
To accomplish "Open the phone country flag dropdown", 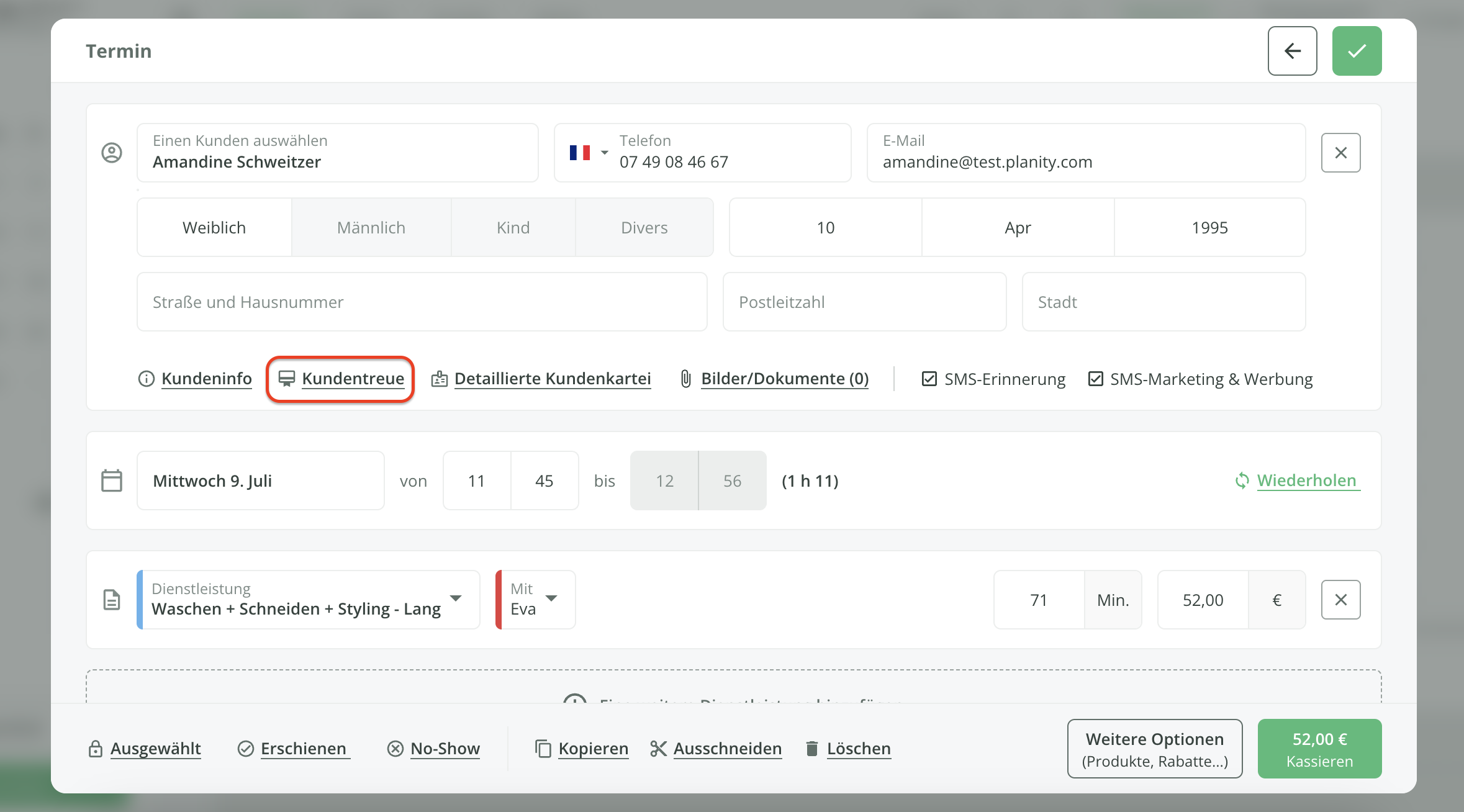I will pos(587,153).
